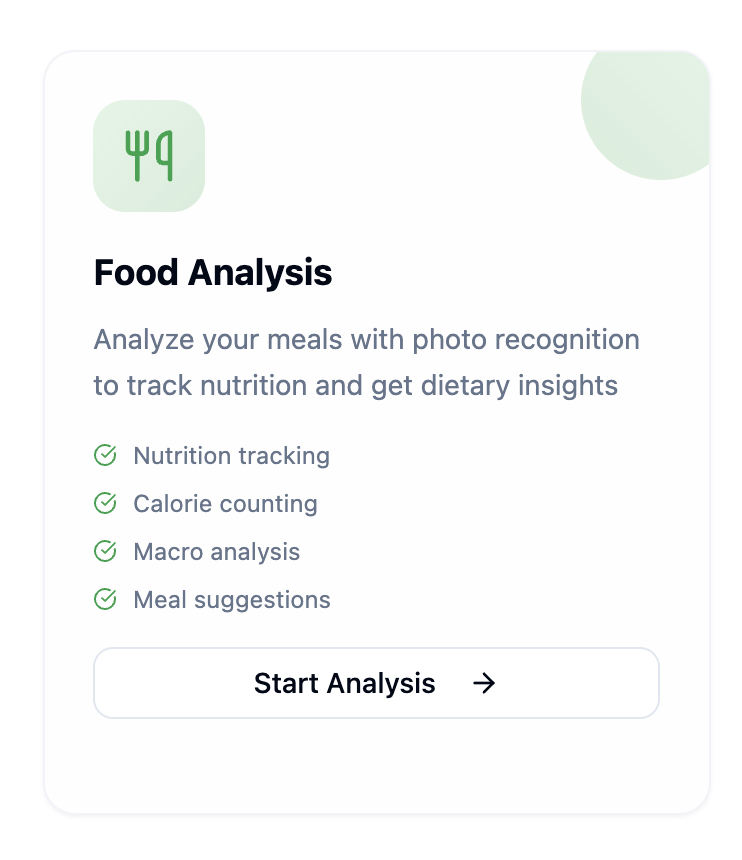Click the fork and knife icon
Viewport: 742px width, 860px height.
tap(149, 156)
